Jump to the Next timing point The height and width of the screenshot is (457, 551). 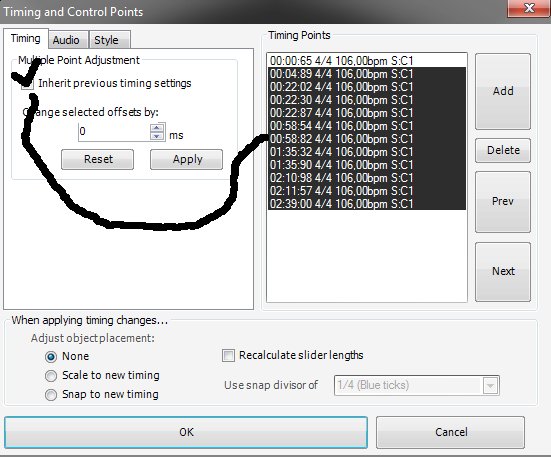point(503,272)
